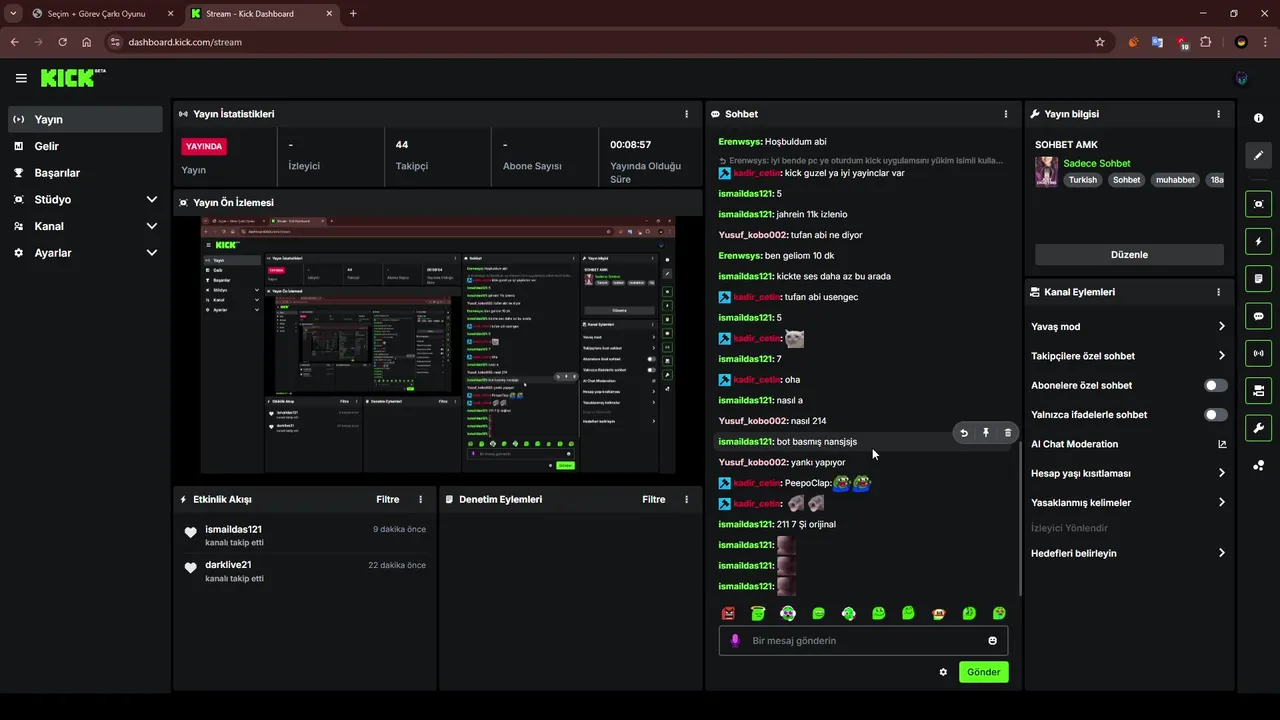Open Hesap yaşı kısıtlaması settings
This screenshot has height=720, width=1280.
(1129, 473)
